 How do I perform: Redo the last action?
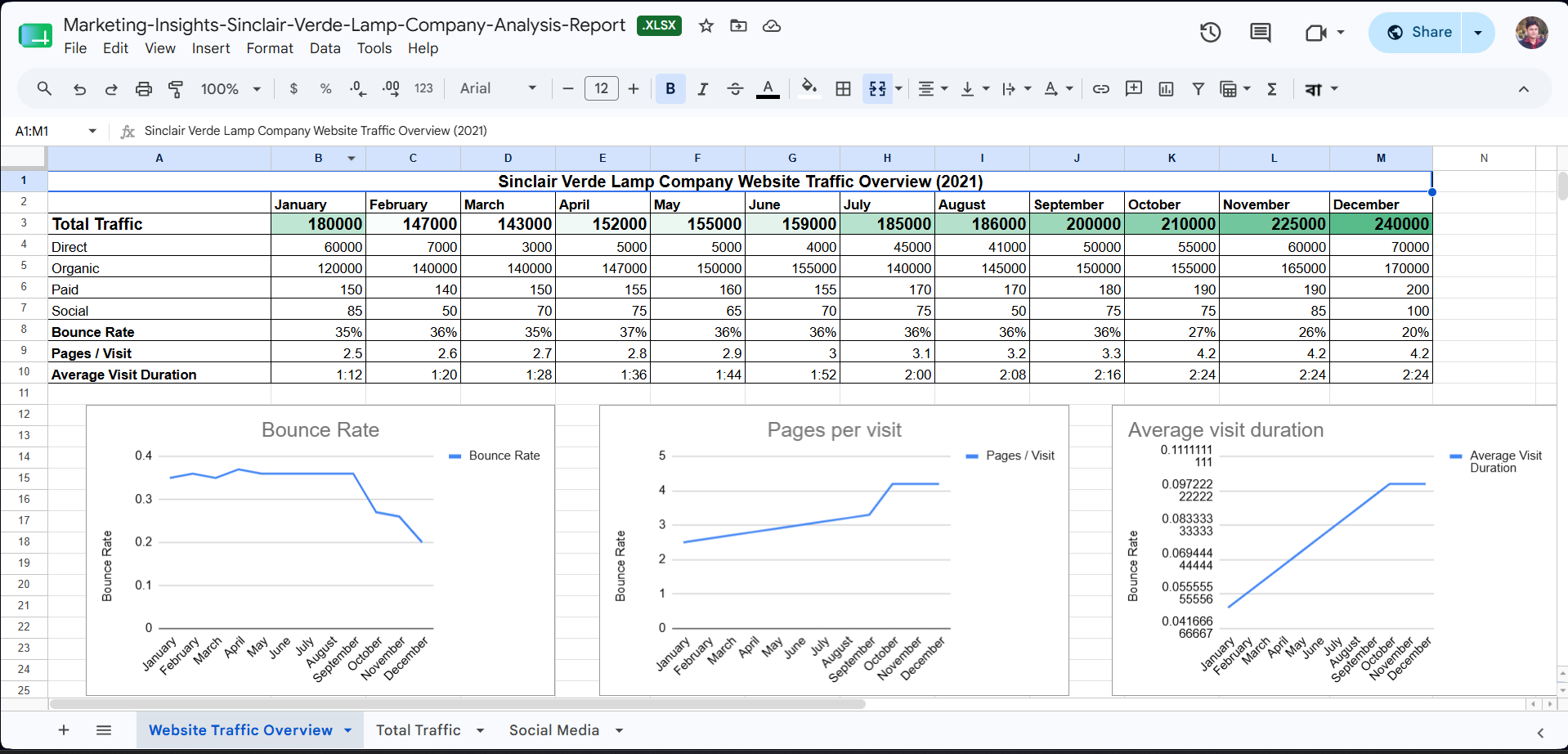[111, 88]
